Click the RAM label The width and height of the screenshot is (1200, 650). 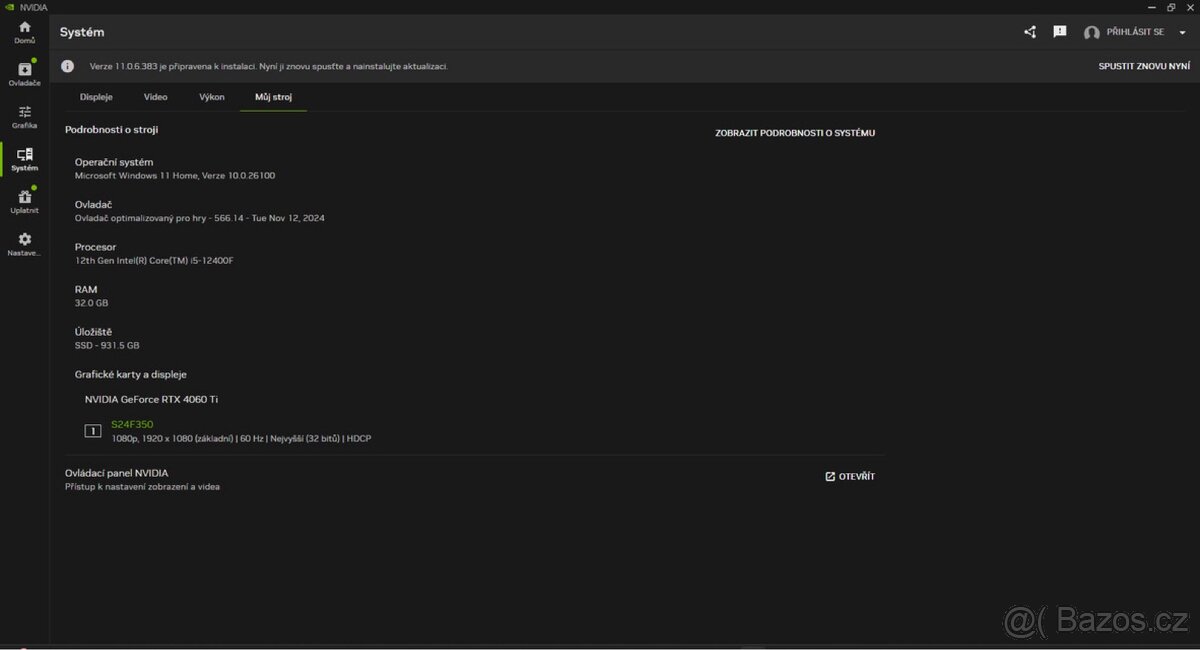(85, 289)
